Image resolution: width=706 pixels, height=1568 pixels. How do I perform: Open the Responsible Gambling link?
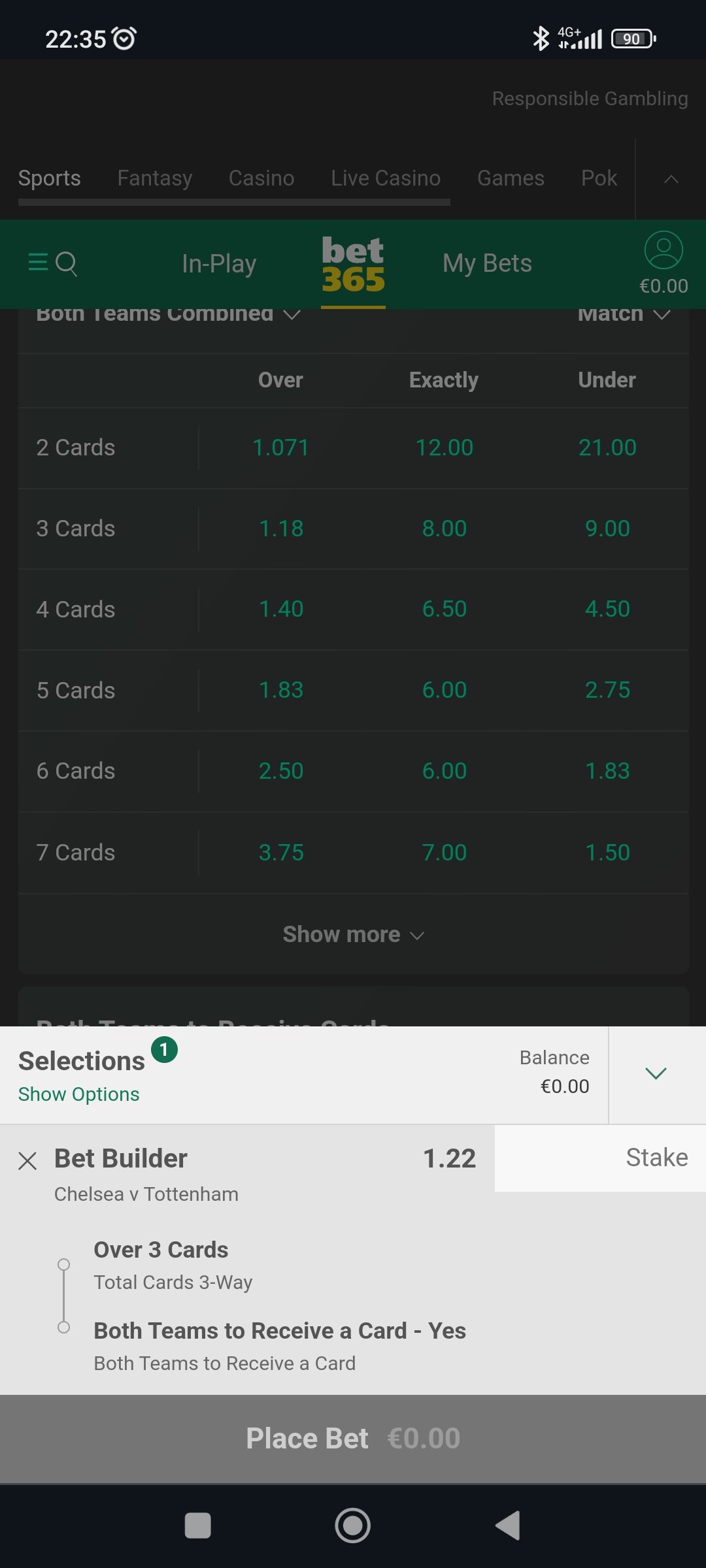click(x=590, y=99)
